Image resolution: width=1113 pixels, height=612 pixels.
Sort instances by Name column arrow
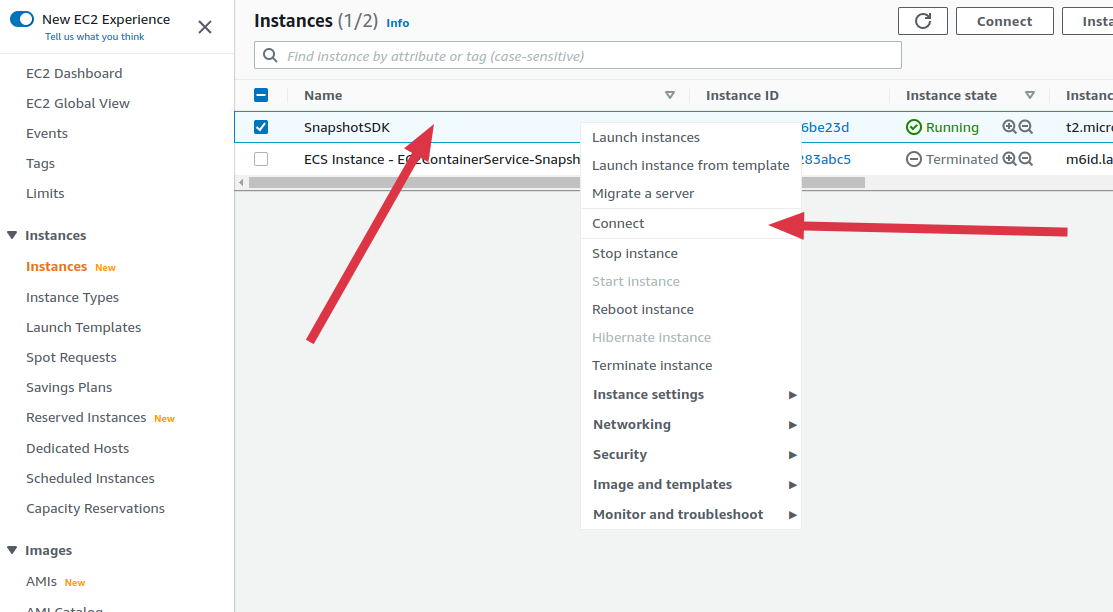670,95
